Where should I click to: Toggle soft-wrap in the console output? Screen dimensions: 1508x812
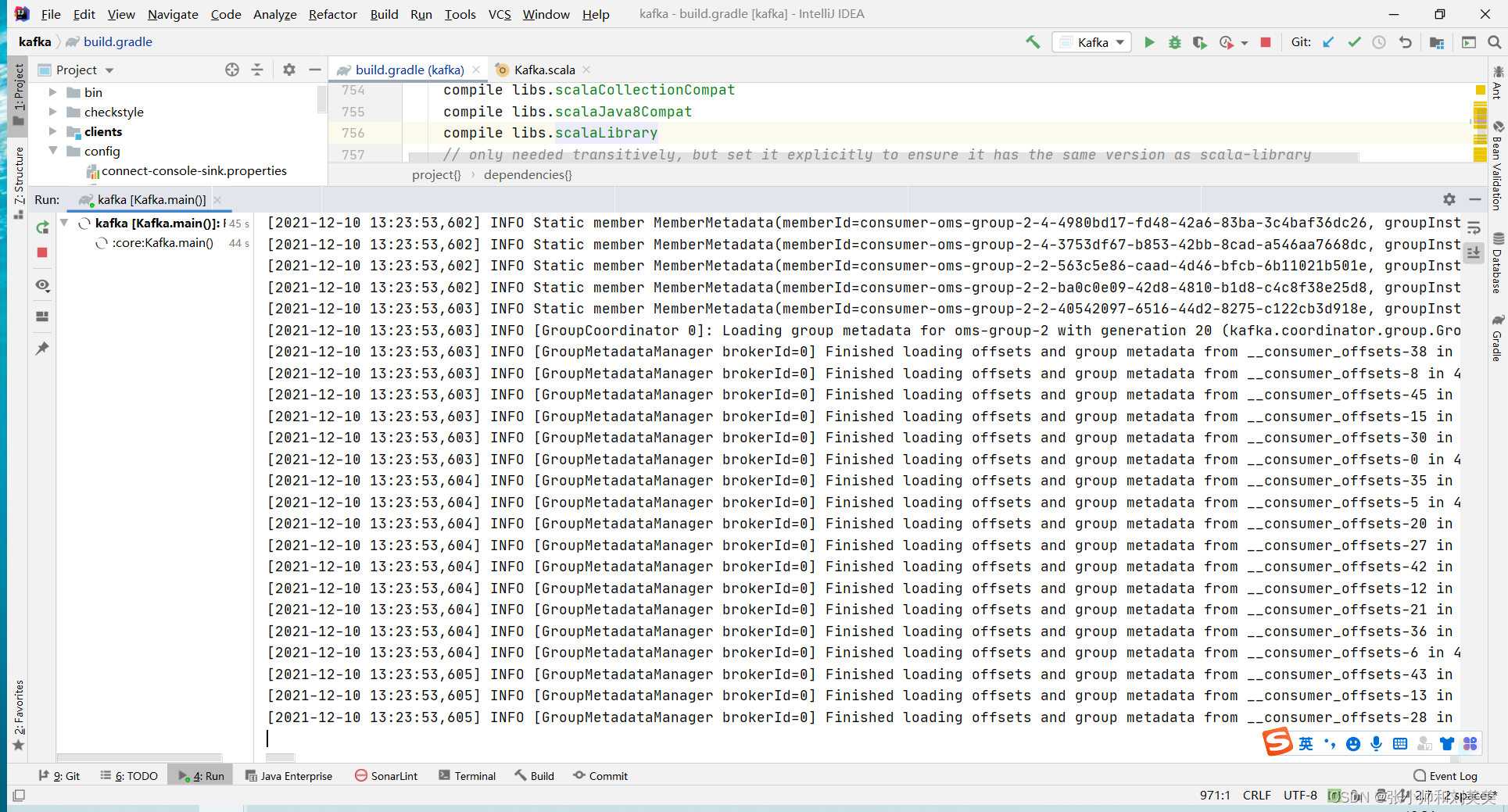pos(1474,228)
